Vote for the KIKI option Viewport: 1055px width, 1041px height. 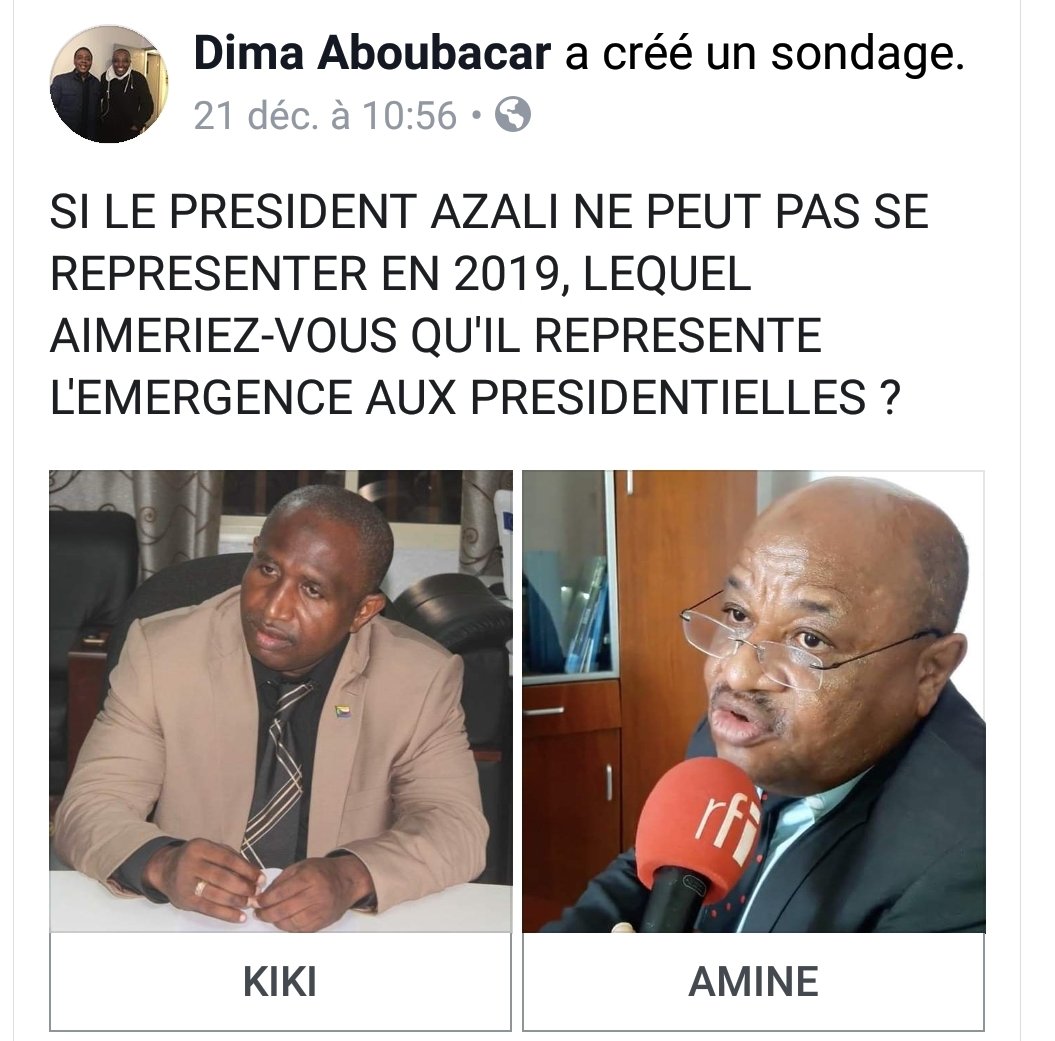coord(280,982)
